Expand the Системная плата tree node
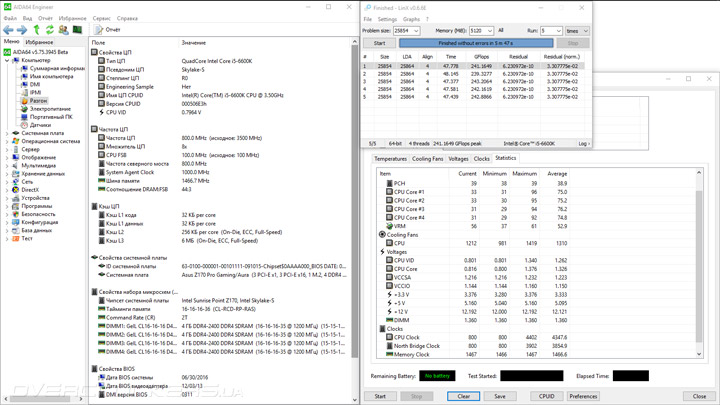 tap(7, 133)
